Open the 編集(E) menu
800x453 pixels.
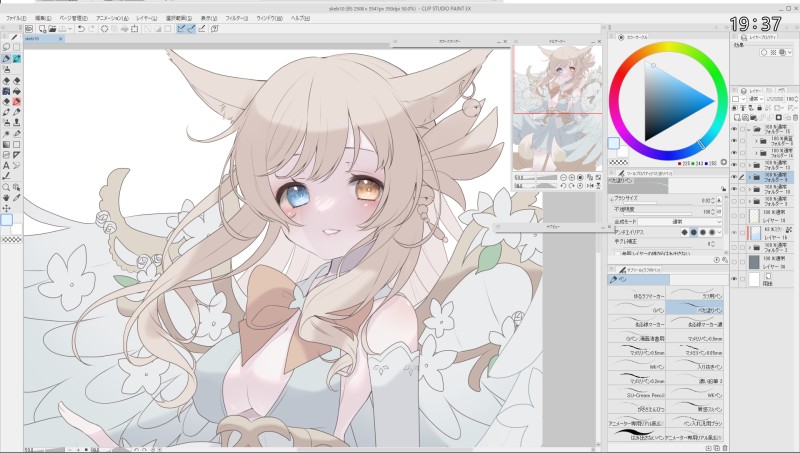click(42, 18)
